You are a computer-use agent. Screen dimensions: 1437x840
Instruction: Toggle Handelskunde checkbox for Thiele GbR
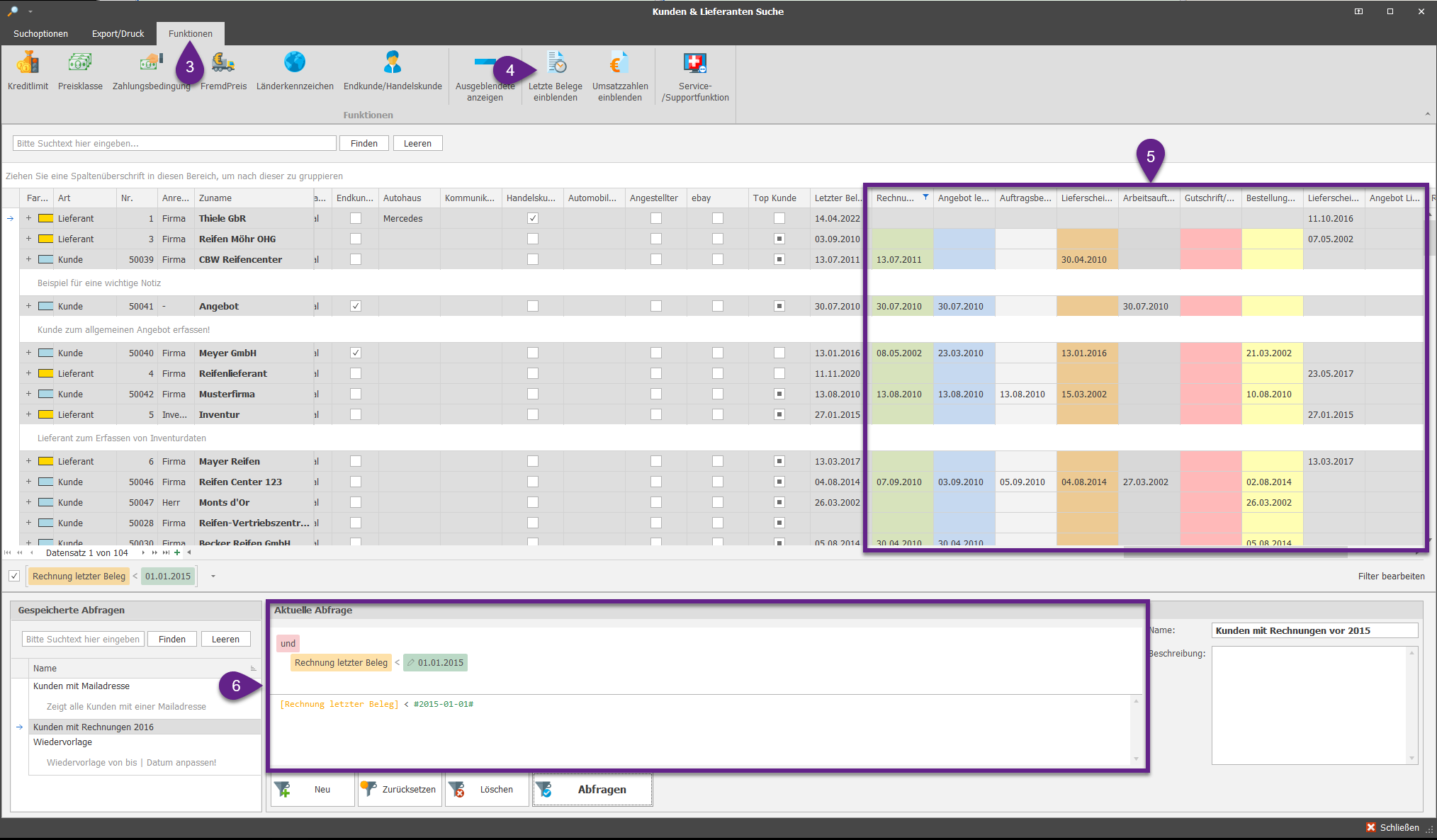click(x=533, y=218)
